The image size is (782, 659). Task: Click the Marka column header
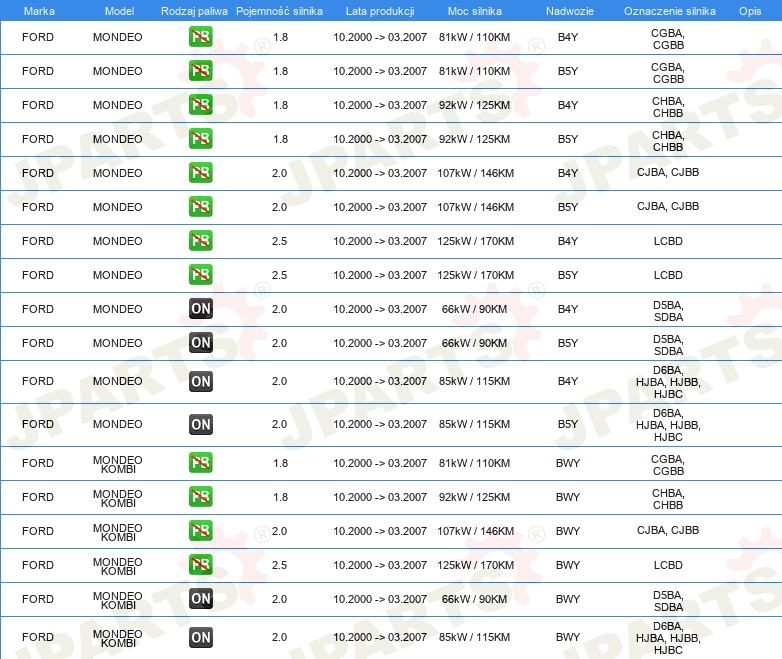tap(39, 11)
